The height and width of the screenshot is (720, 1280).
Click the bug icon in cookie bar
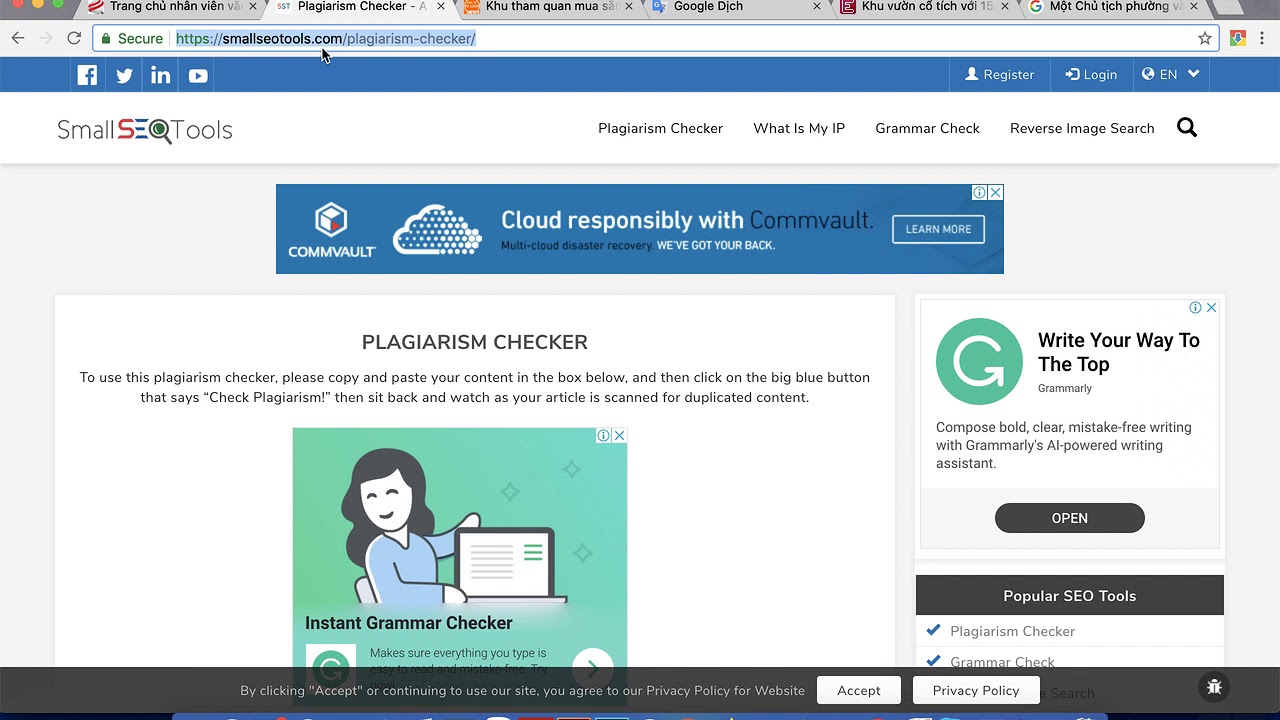pyautogui.click(x=1214, y=687)
